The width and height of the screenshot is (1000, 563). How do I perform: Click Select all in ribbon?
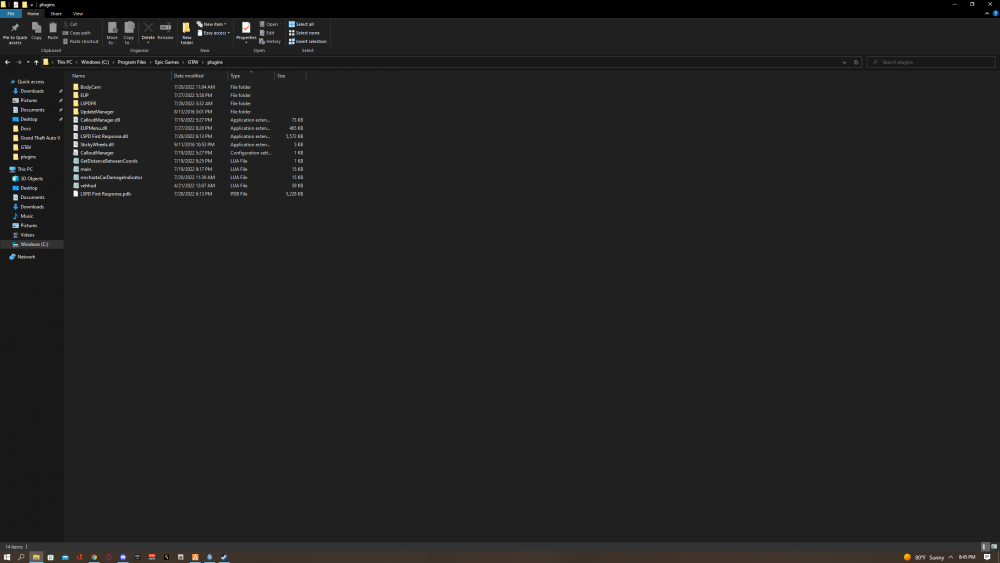[x=302, y=24]
